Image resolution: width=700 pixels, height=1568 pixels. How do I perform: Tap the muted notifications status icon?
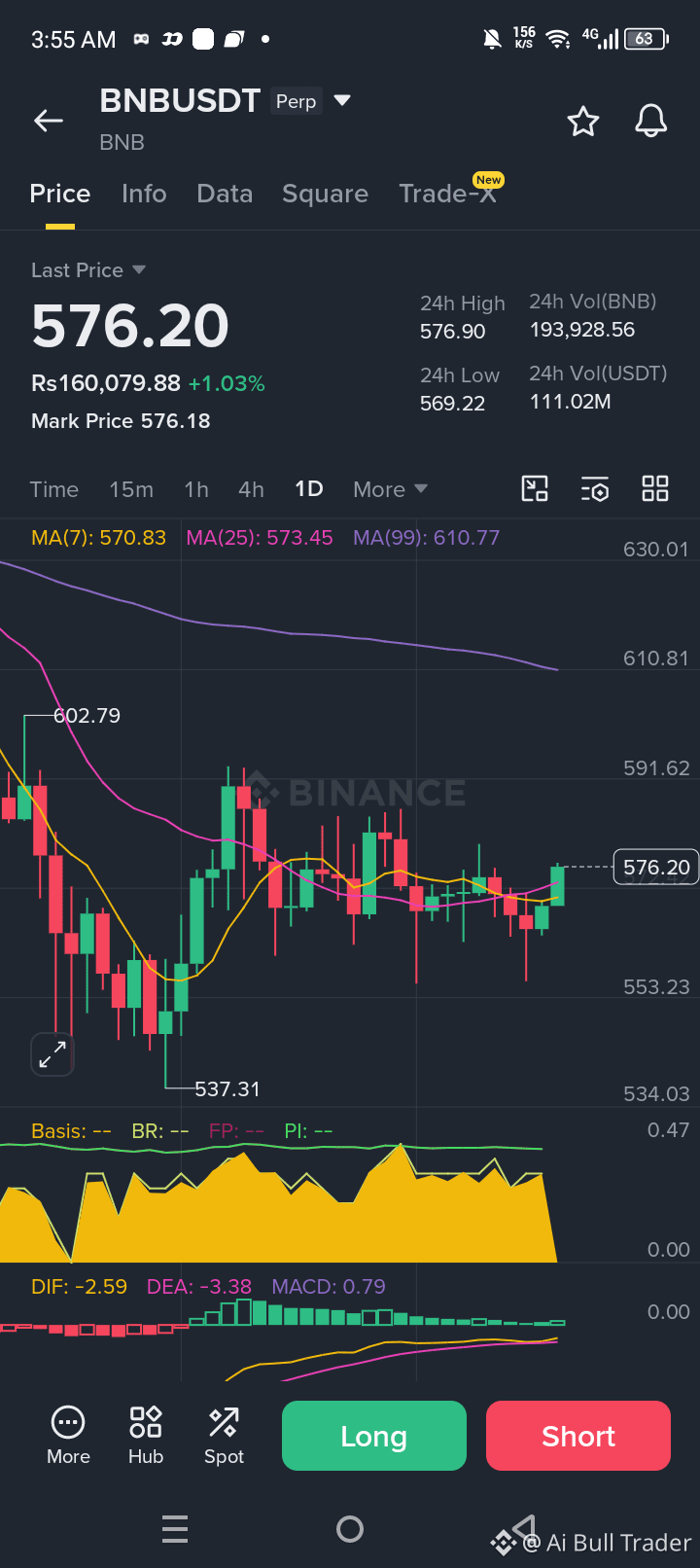point(493,39)
